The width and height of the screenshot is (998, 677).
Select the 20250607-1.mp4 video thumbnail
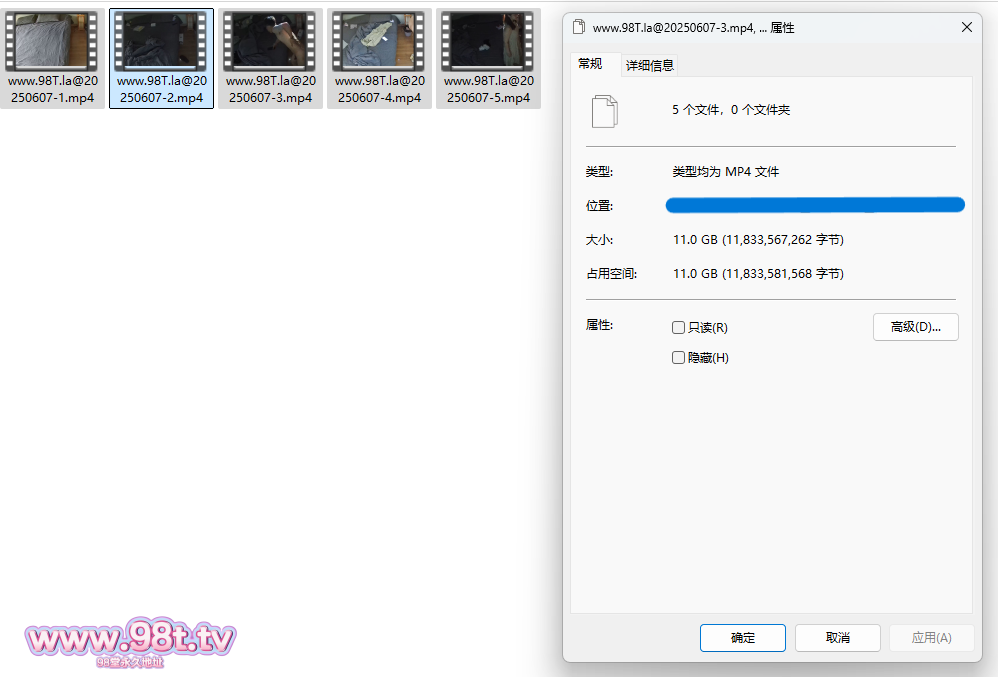coord(52,42)
